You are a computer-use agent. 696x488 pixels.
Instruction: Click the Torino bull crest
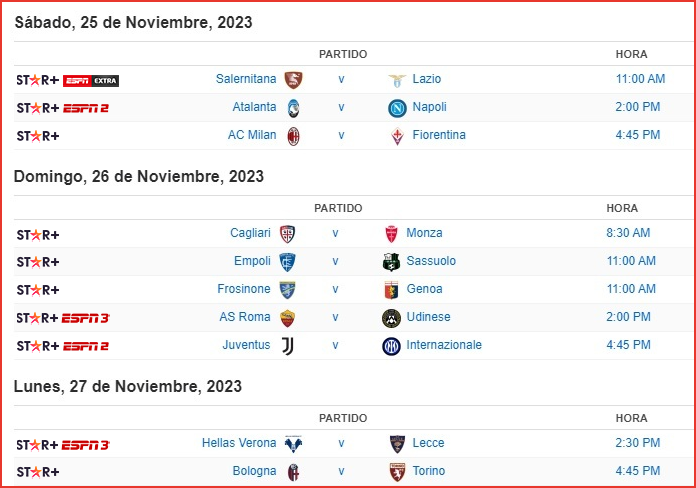tap(397, 472)
